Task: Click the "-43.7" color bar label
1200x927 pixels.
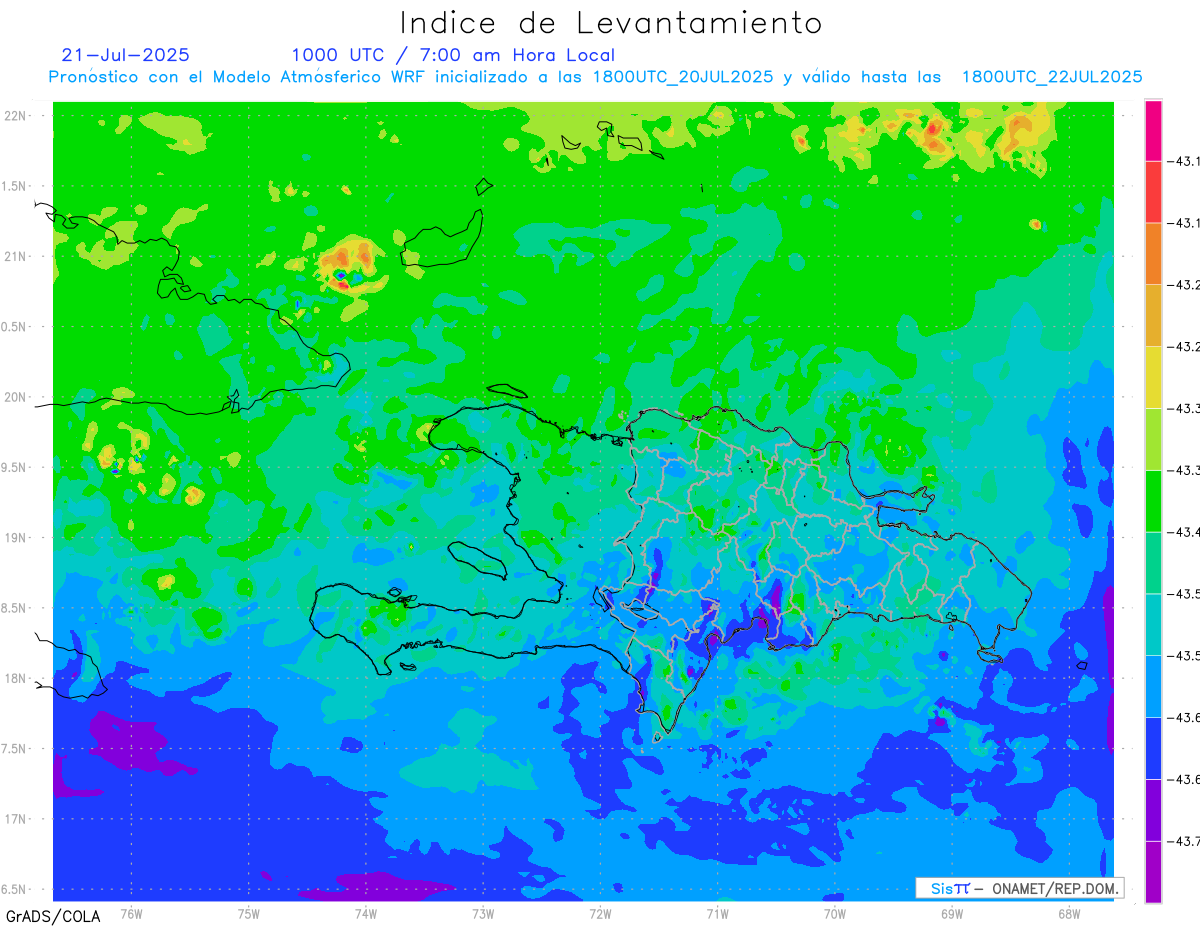Action: [1185, 841]
